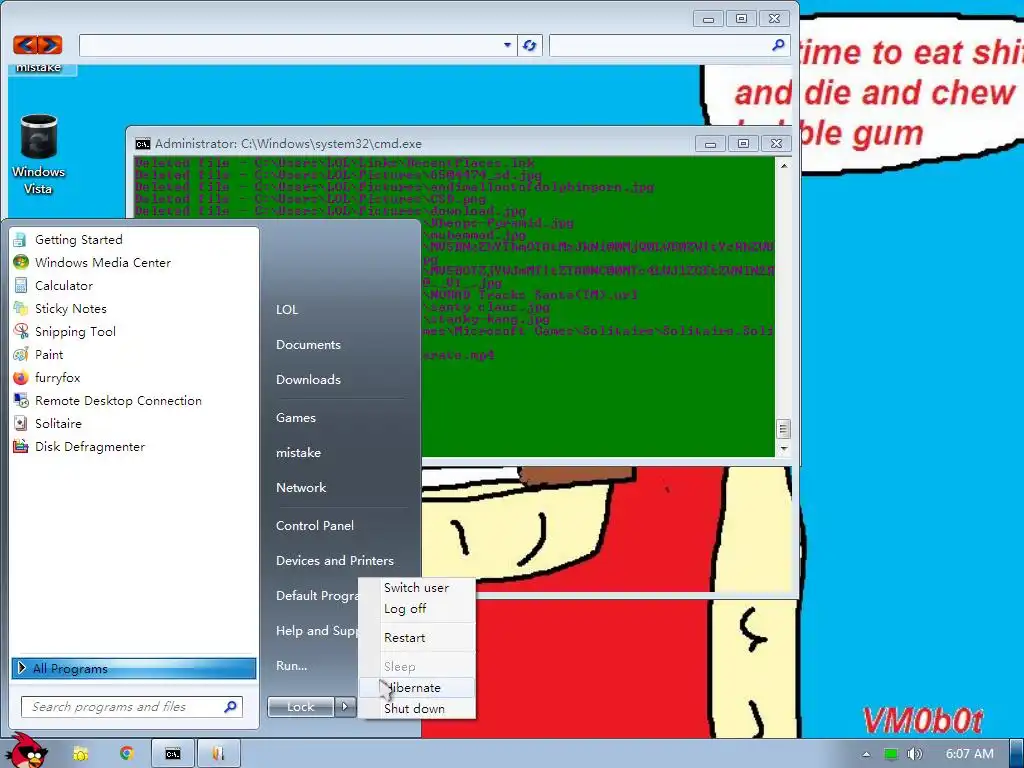Click the green network tray icon

pyautogui.click(x=890, y=754)
